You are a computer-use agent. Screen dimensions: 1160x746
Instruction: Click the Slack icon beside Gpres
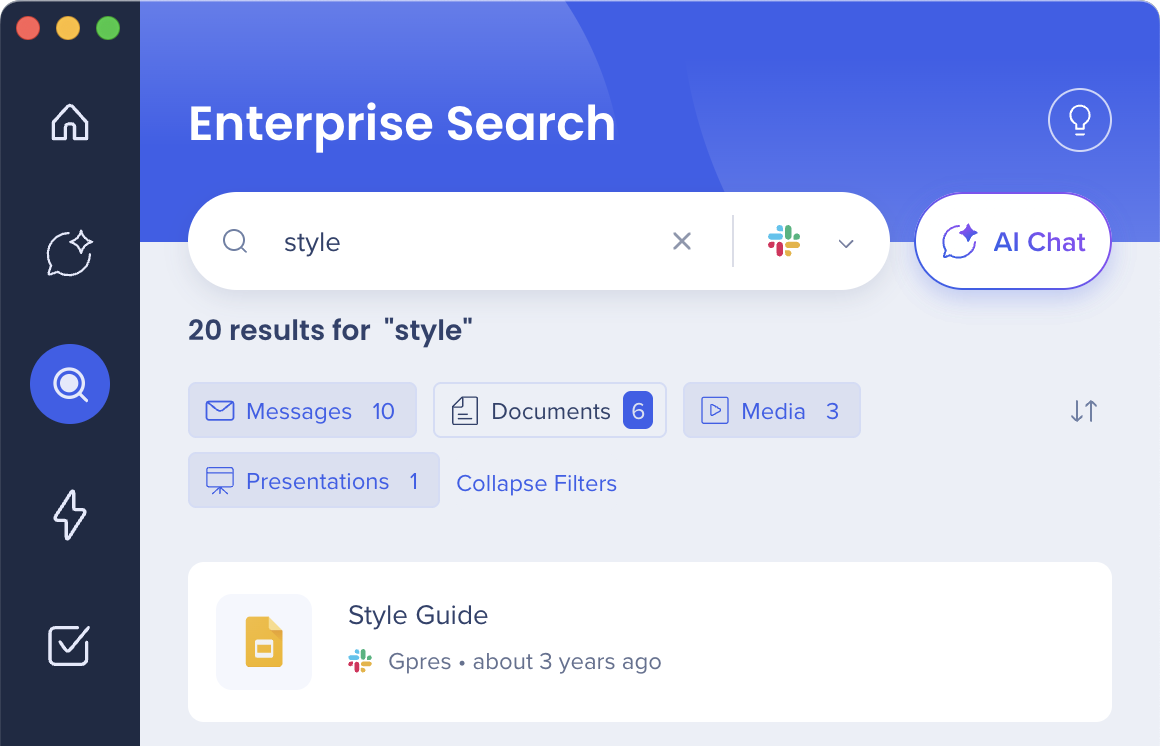(360, 661)
